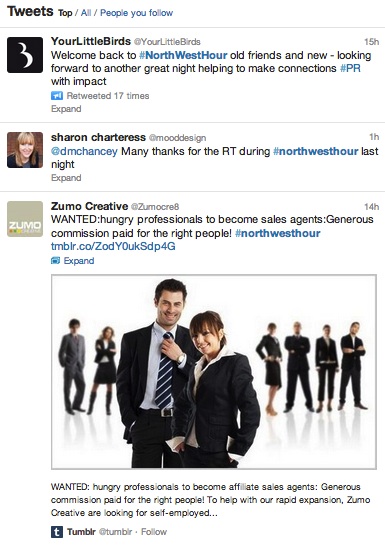
Task: Open the #PR hashtag link
Action: coord(350,68)
